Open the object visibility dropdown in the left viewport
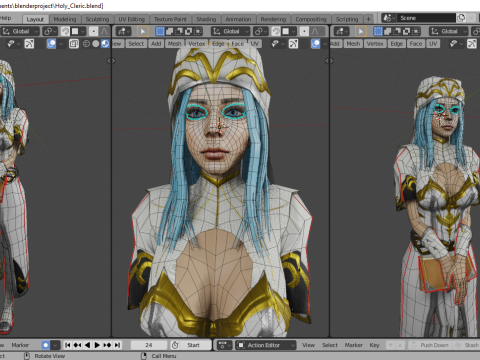The height and width of the screenshot is (360, 480). [x=13, y=44]
